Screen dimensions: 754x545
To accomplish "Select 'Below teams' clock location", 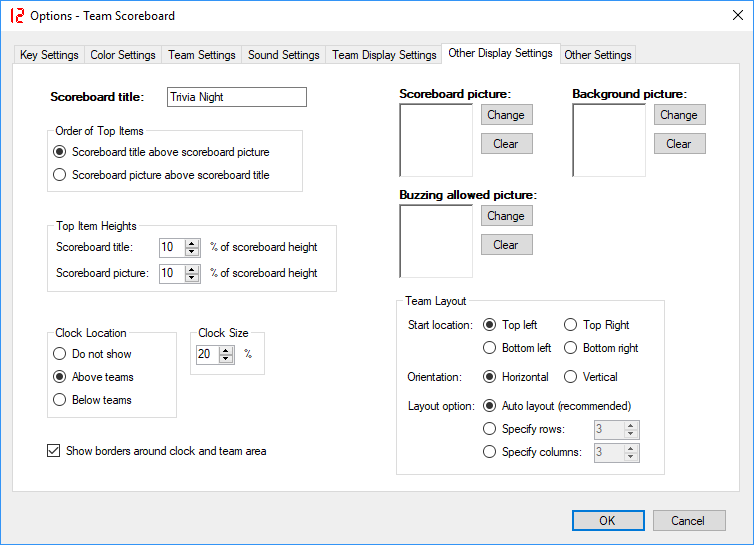I will click(x=60, y=400).
